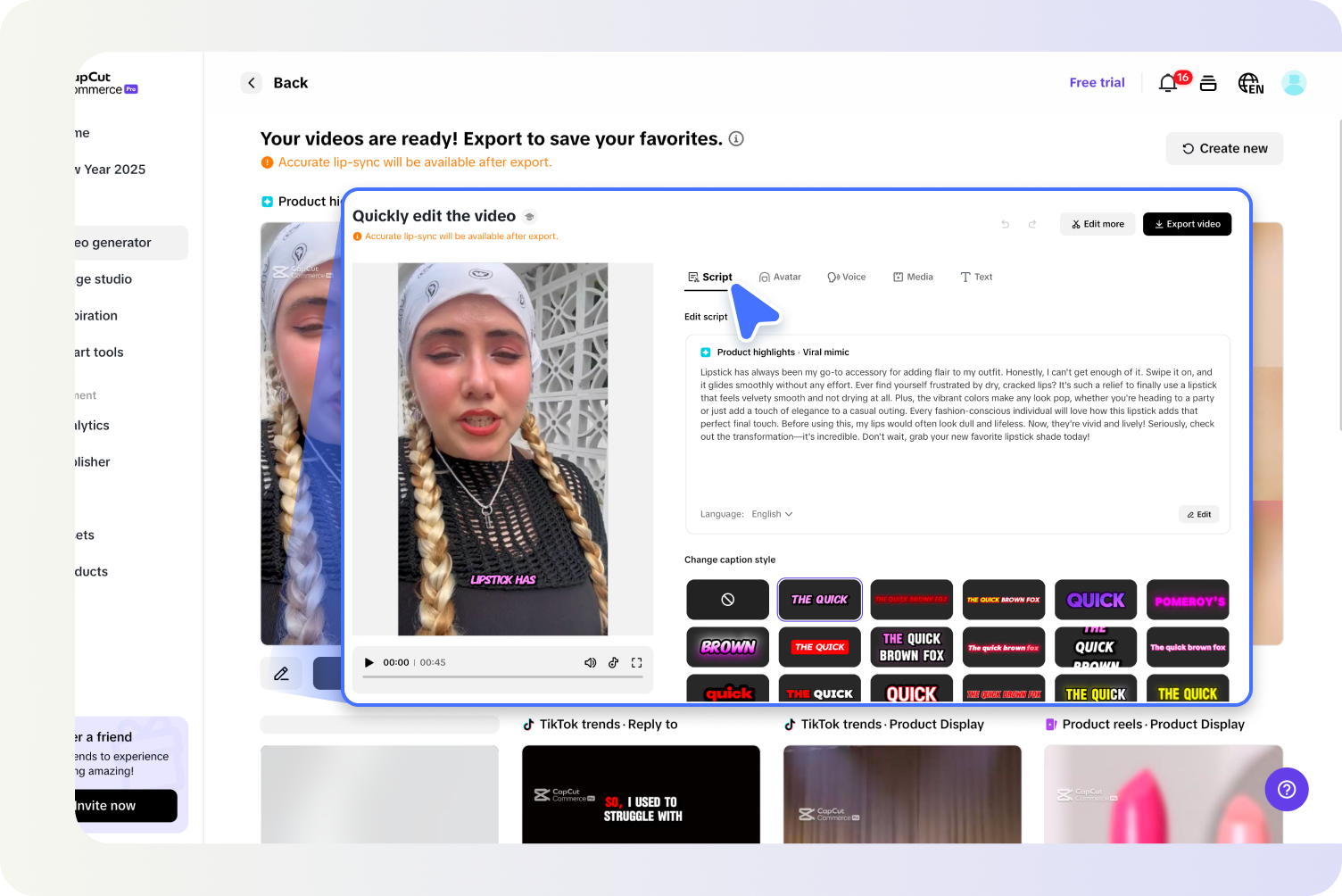
Task: Open the Media tab
Action: coord(913,277)
